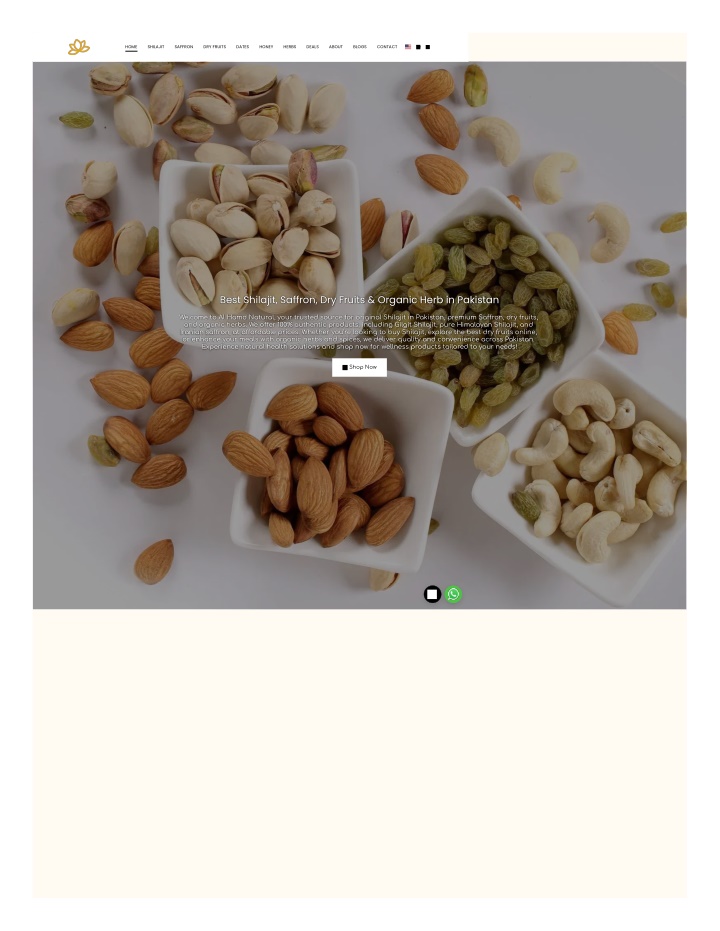Open the Honey menu item

coord(265,47)
